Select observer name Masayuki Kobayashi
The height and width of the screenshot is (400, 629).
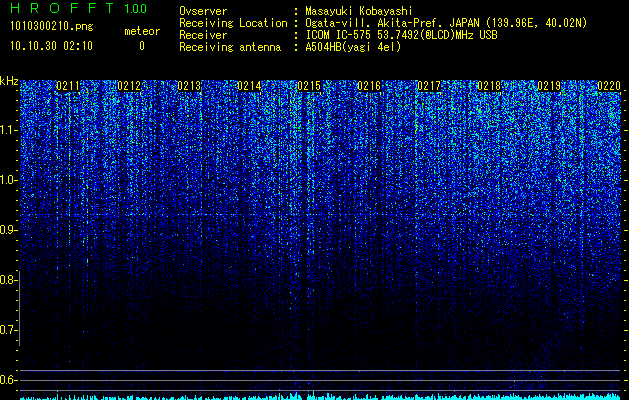point(359,11)
